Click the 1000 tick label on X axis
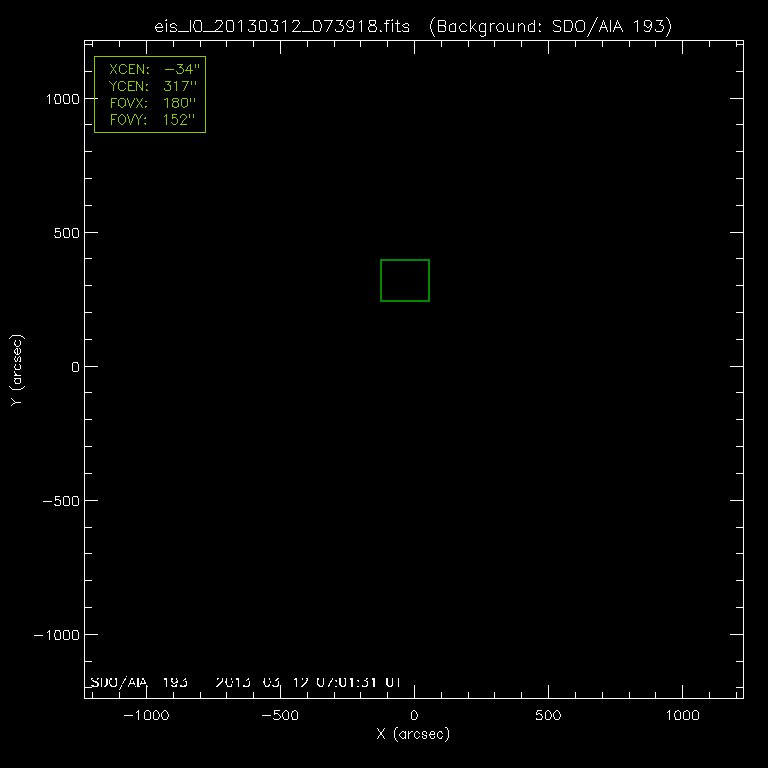This screenshot has height=768, width=768. pos(682,716)
